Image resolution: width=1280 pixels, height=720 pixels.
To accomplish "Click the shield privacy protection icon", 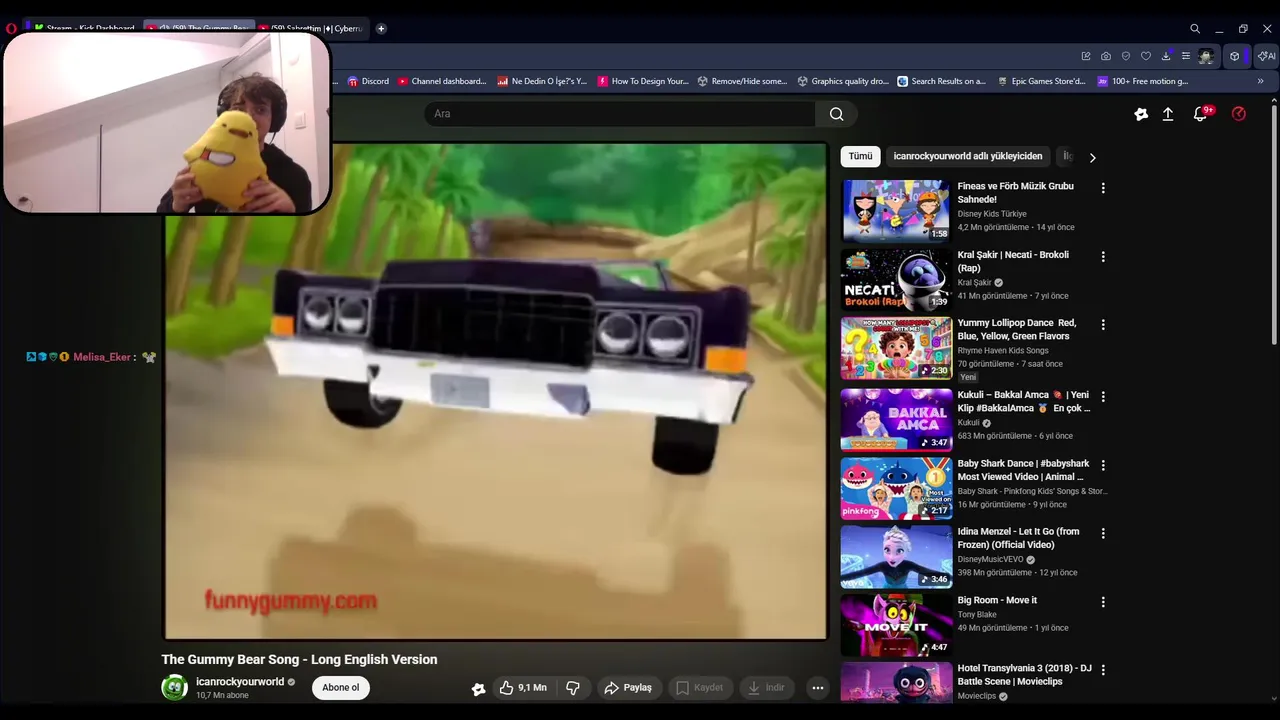I will [1126, 56].
